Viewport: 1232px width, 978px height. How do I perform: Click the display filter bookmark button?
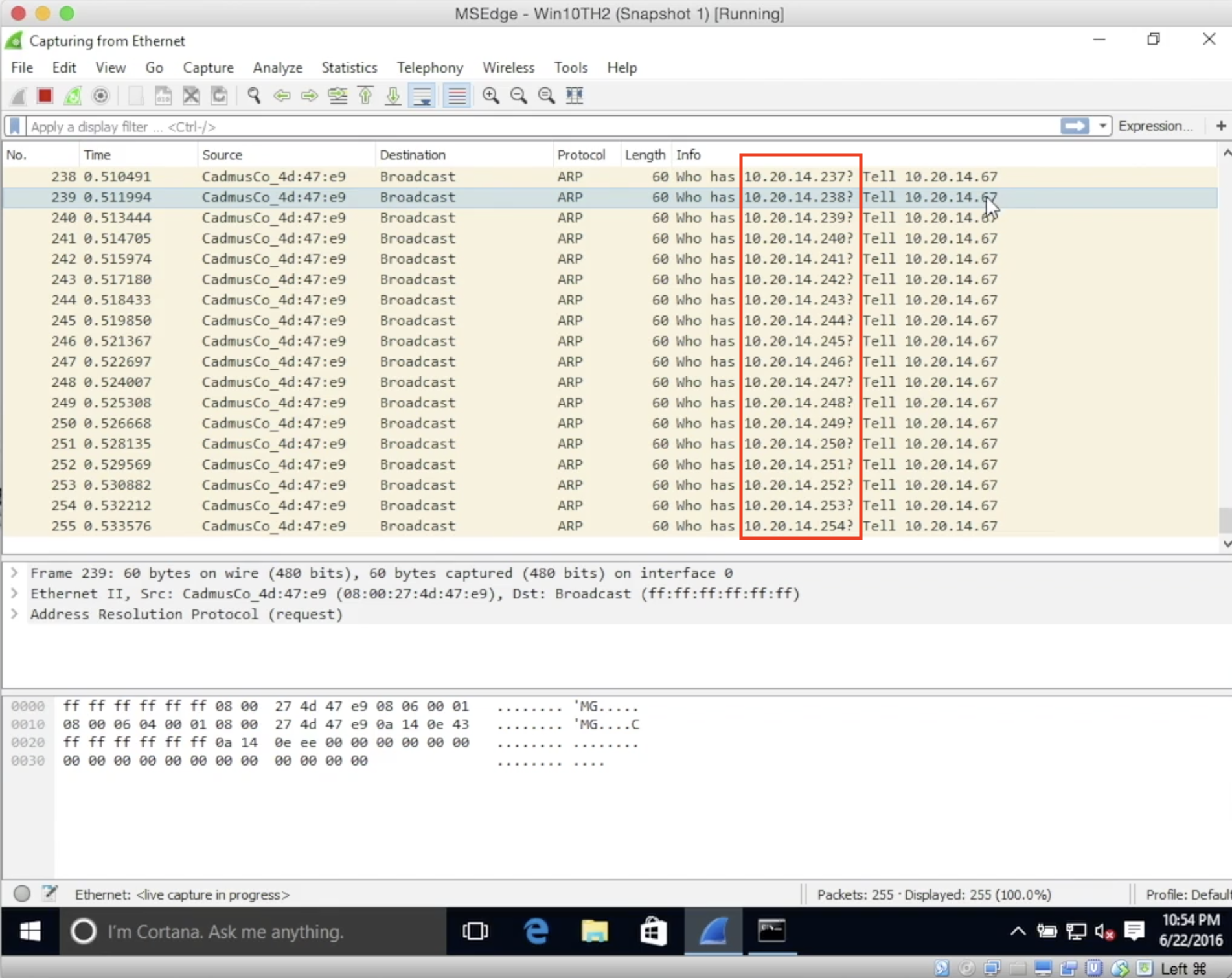point(16,126)
